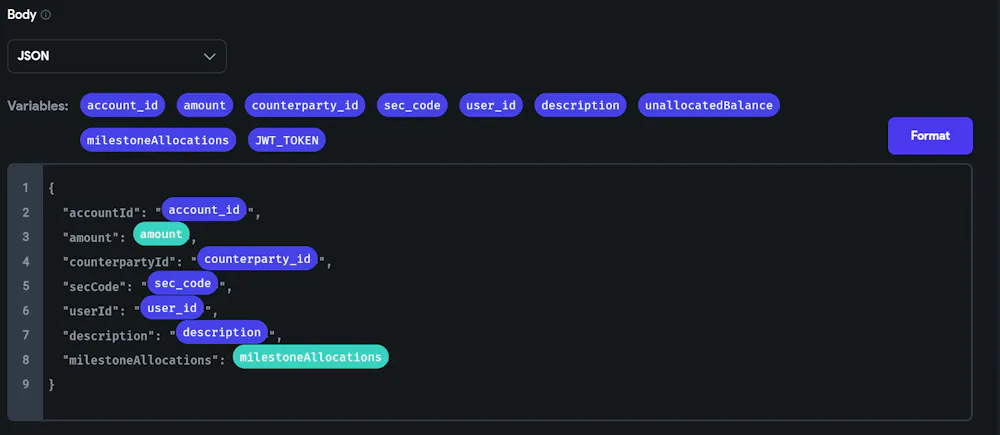Expand the dropdown chevron arrow beside JSON

pyautogui.click(x=209, y=57)
